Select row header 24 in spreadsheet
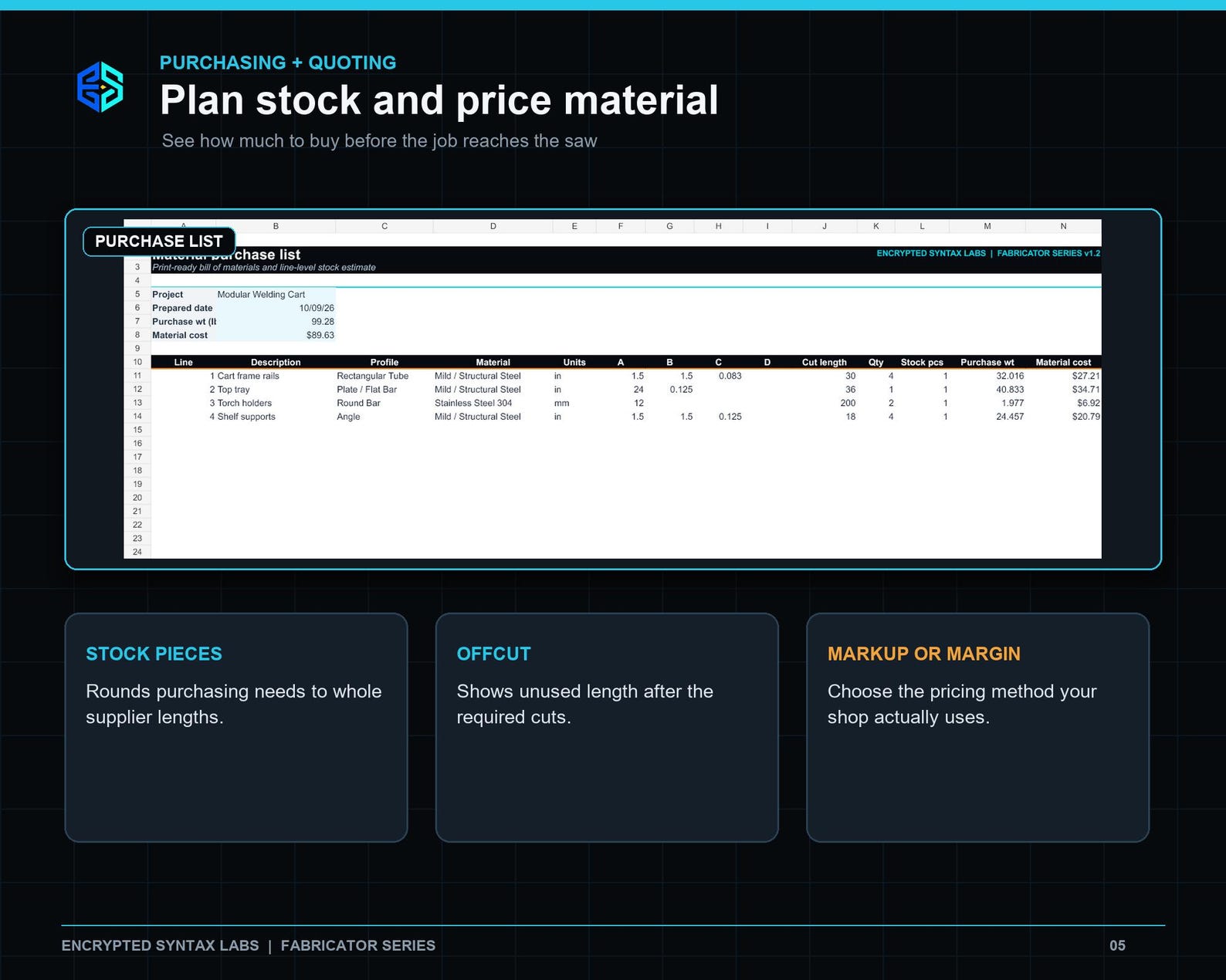The height and width of the screenshot is (980, 1226). (x=137, y=552)
